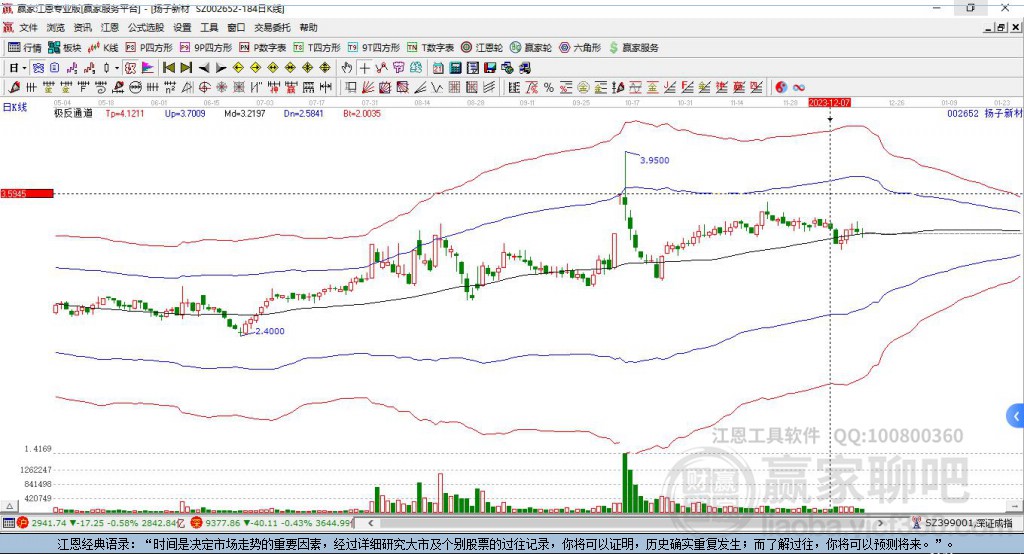Click the save floppy disk icon
The width and height of the screenshot is (1024, 554).
tap(490, 68)
